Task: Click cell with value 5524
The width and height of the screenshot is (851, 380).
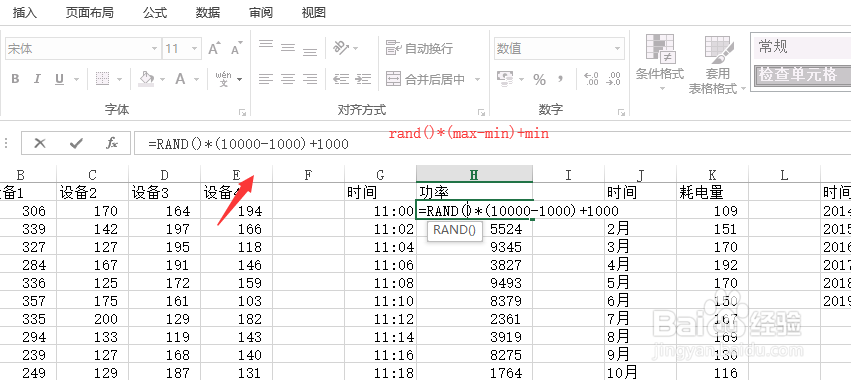Action: point(474,229)
